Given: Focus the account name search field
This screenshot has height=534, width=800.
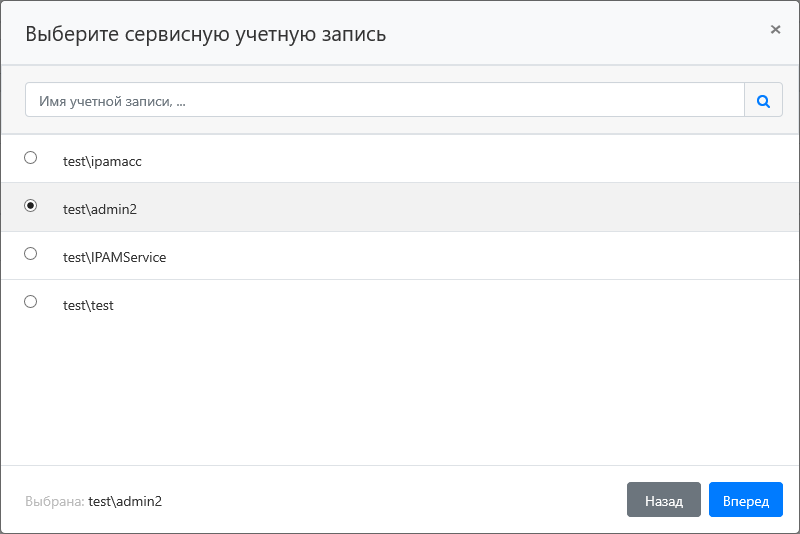Looking at the screenshot, I should [x=385, y=100].
